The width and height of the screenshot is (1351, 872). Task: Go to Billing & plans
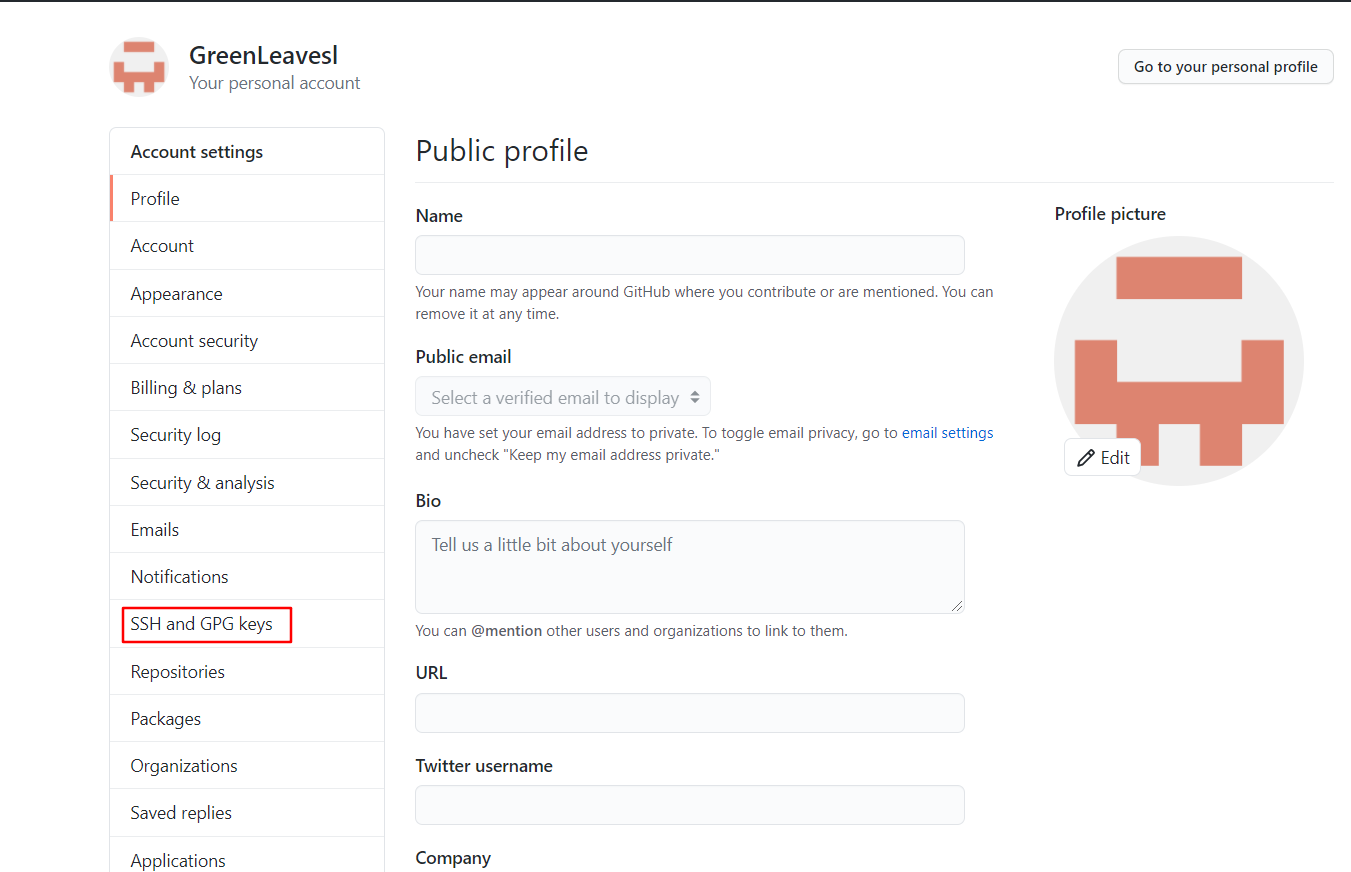(x=247, y=387)
